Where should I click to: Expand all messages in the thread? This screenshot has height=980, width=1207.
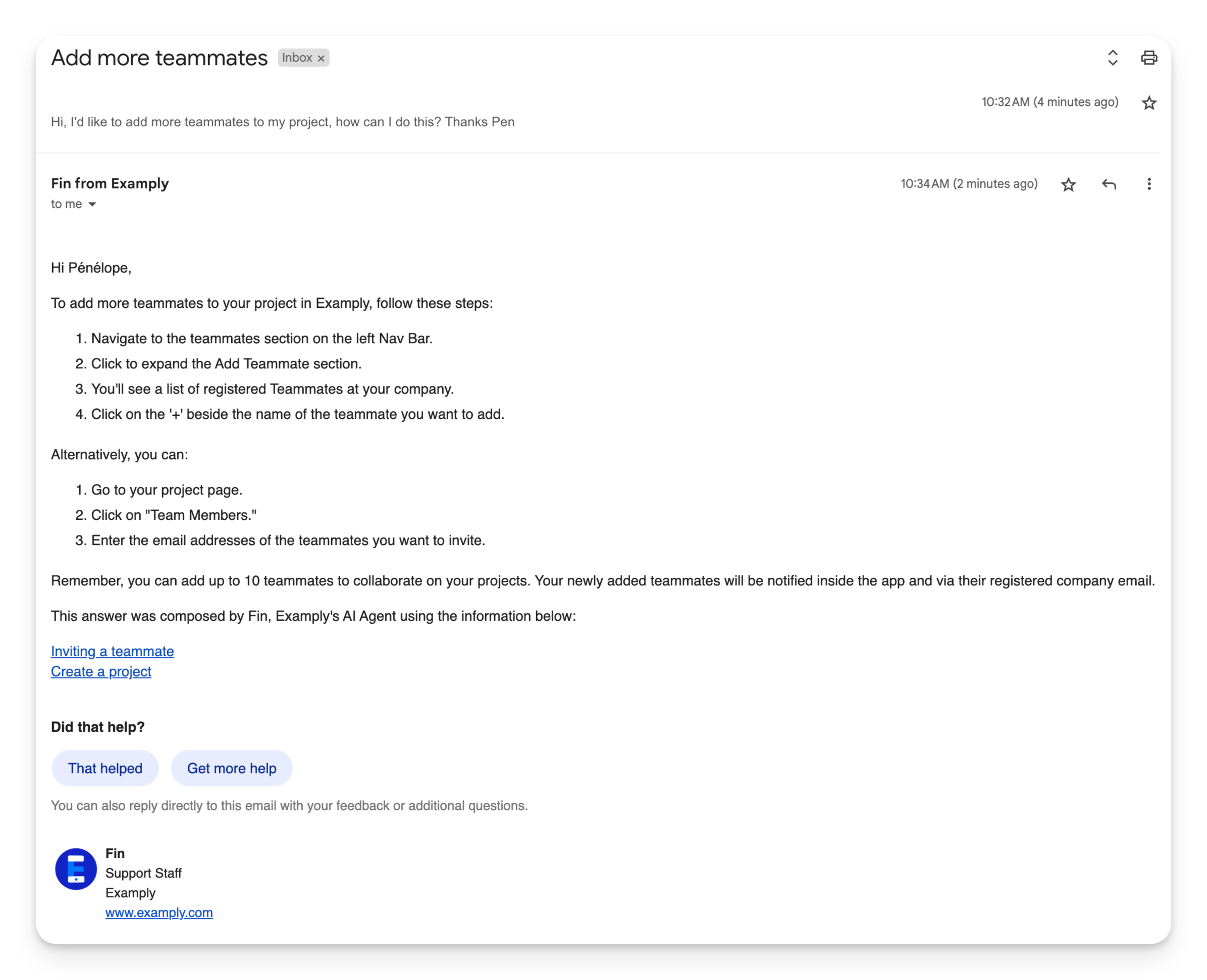(x=1112, y=58)
